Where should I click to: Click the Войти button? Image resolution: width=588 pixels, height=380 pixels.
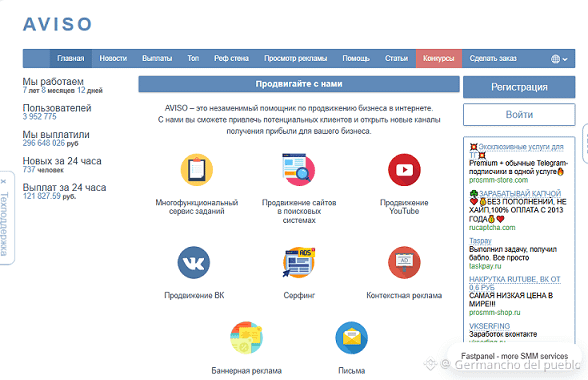[x=519, y=114]
